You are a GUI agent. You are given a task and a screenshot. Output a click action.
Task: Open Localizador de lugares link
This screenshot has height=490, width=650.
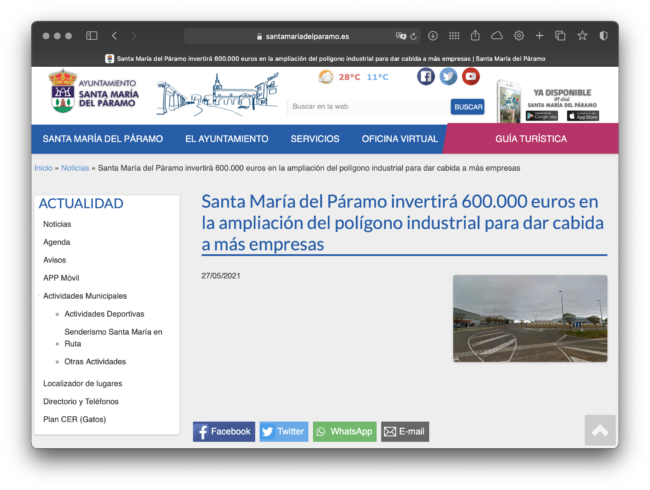click(x=82, y=383)
